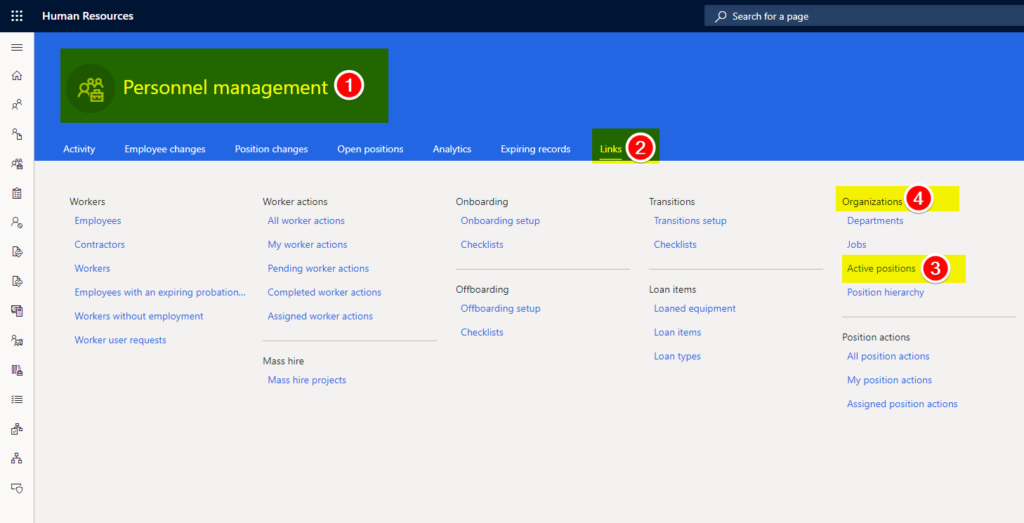Open Loaned equipment link
The image size is (1024, 523).
tap(694, 308)
